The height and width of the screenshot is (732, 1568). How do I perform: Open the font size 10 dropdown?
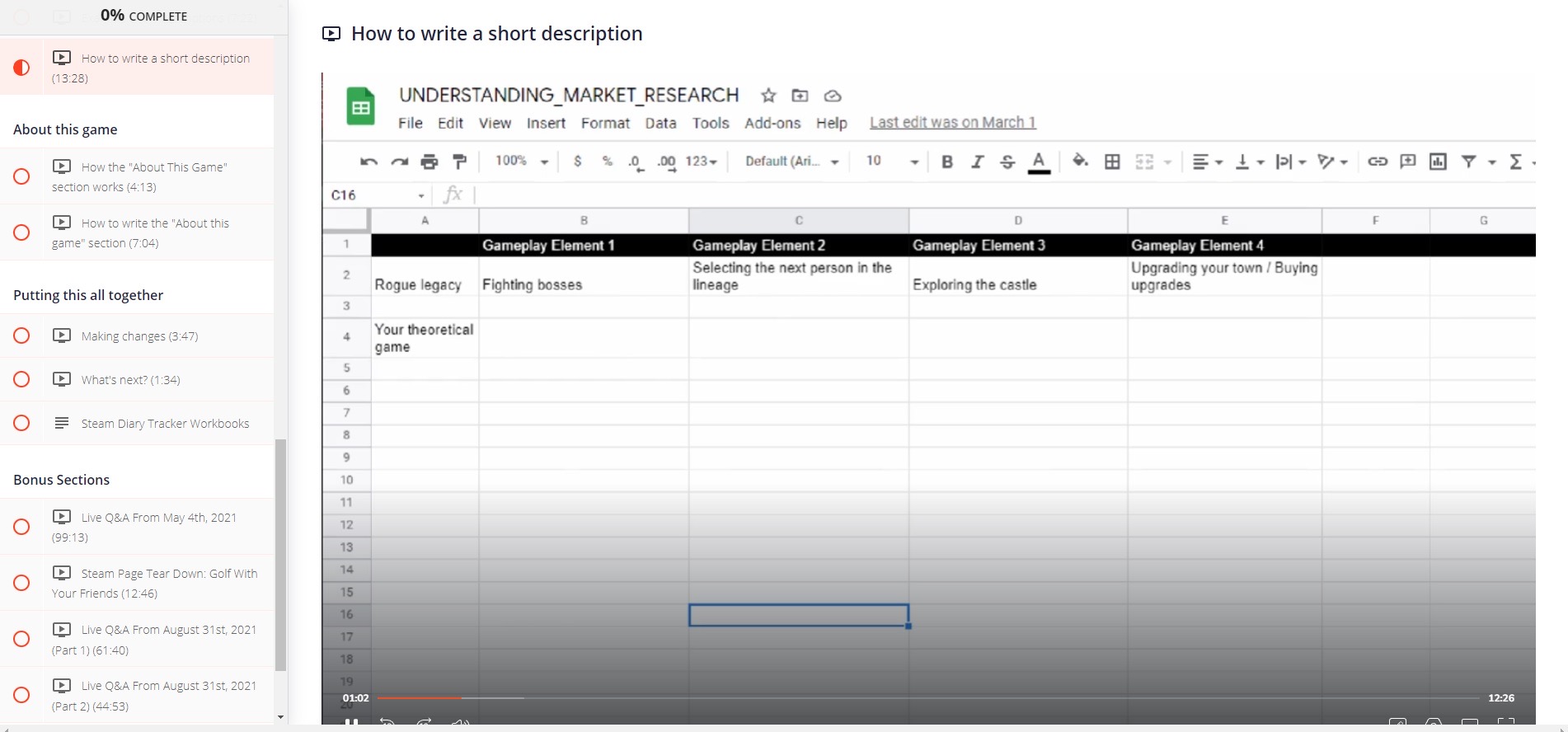point(891,162)
